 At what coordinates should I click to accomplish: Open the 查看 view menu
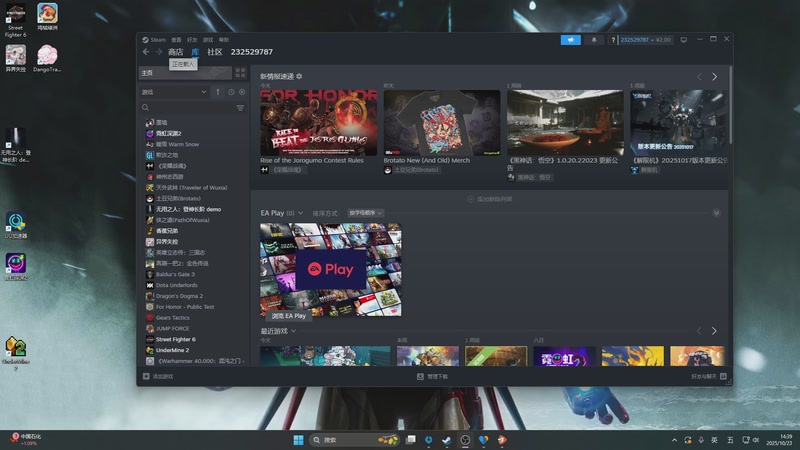click(x=176, y=40)
